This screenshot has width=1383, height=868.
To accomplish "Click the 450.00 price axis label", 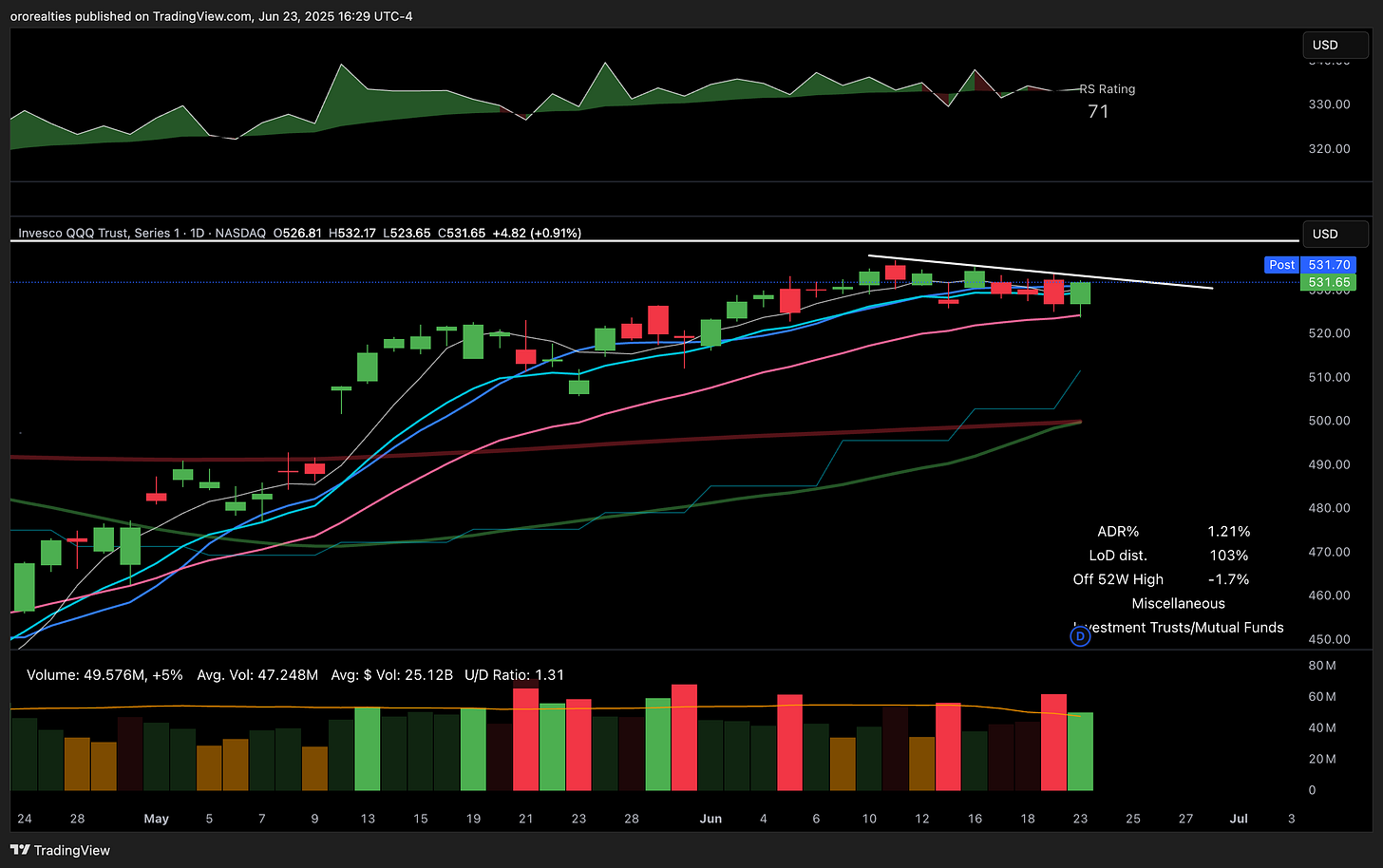I will (1330, 639).
